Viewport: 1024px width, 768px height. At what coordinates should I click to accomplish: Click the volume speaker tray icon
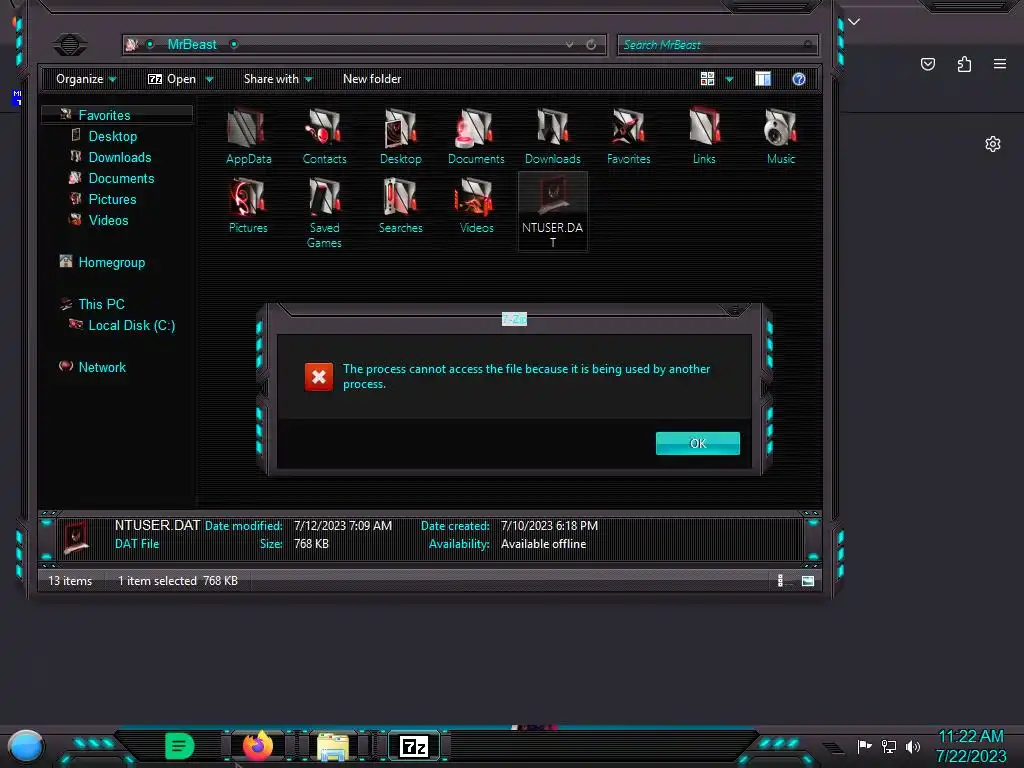click(x=913, y=746)
